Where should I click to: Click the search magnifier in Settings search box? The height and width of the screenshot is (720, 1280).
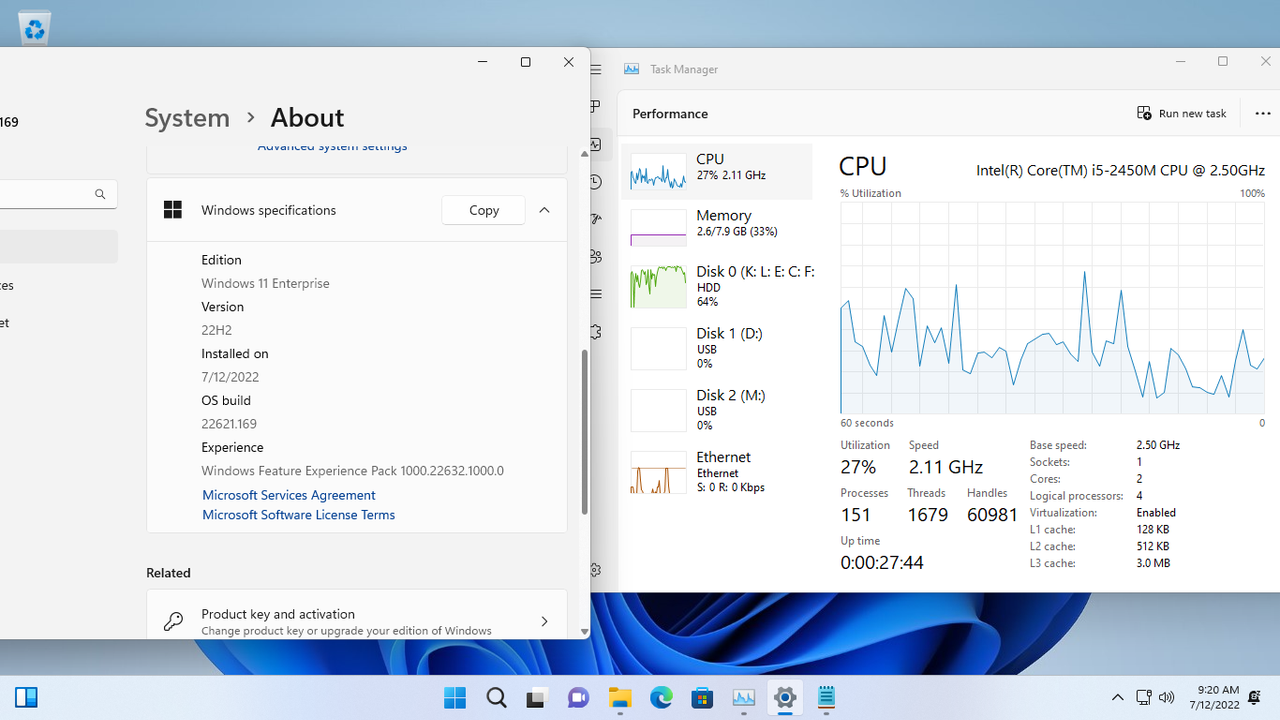click(100, 194)
